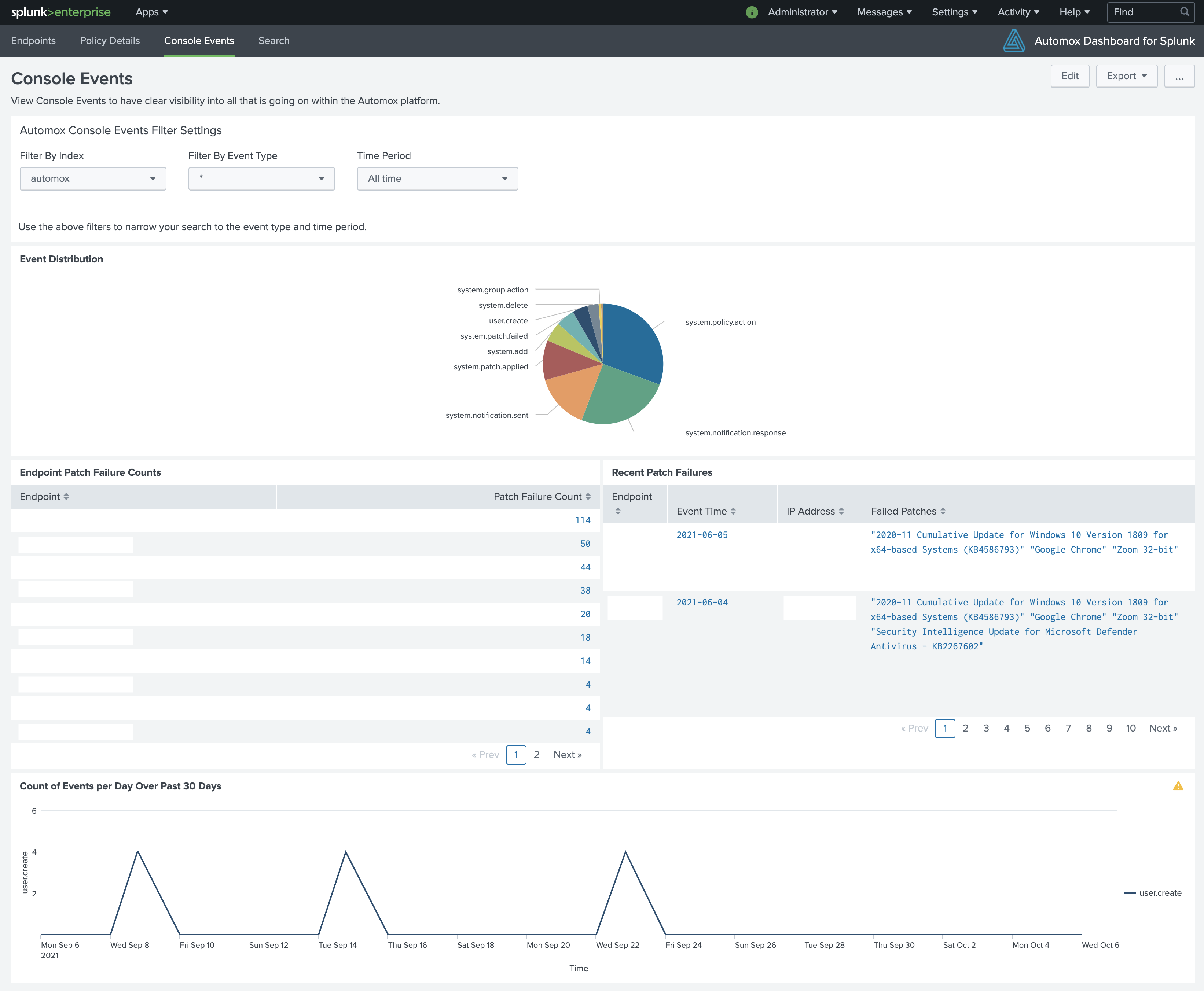Screen dimensions: 1204x991
Task: Click Next in Recent Patch Failures pagination
Action: click(x=1163, y=729)
